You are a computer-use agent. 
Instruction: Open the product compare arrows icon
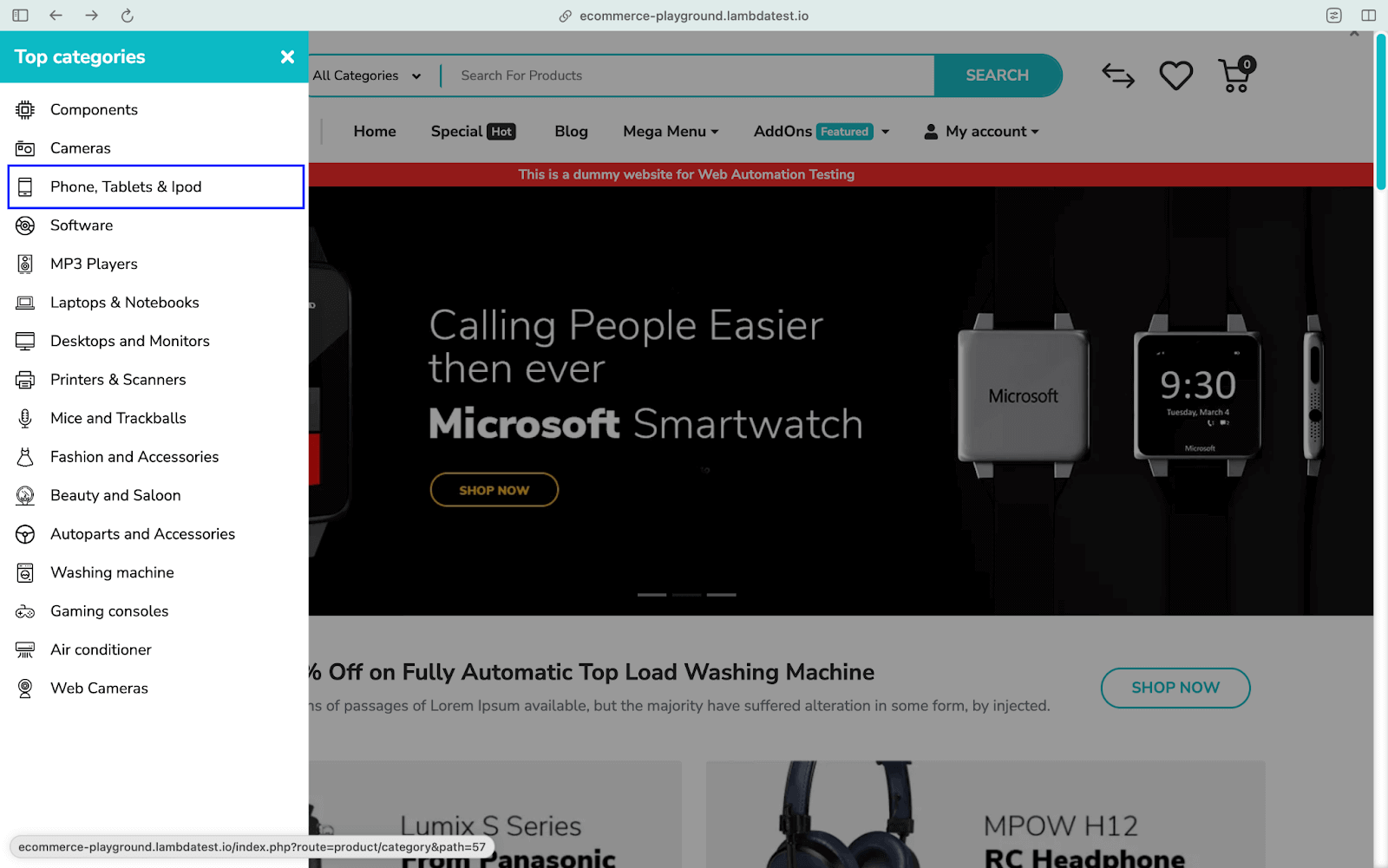click(1118, 75)
